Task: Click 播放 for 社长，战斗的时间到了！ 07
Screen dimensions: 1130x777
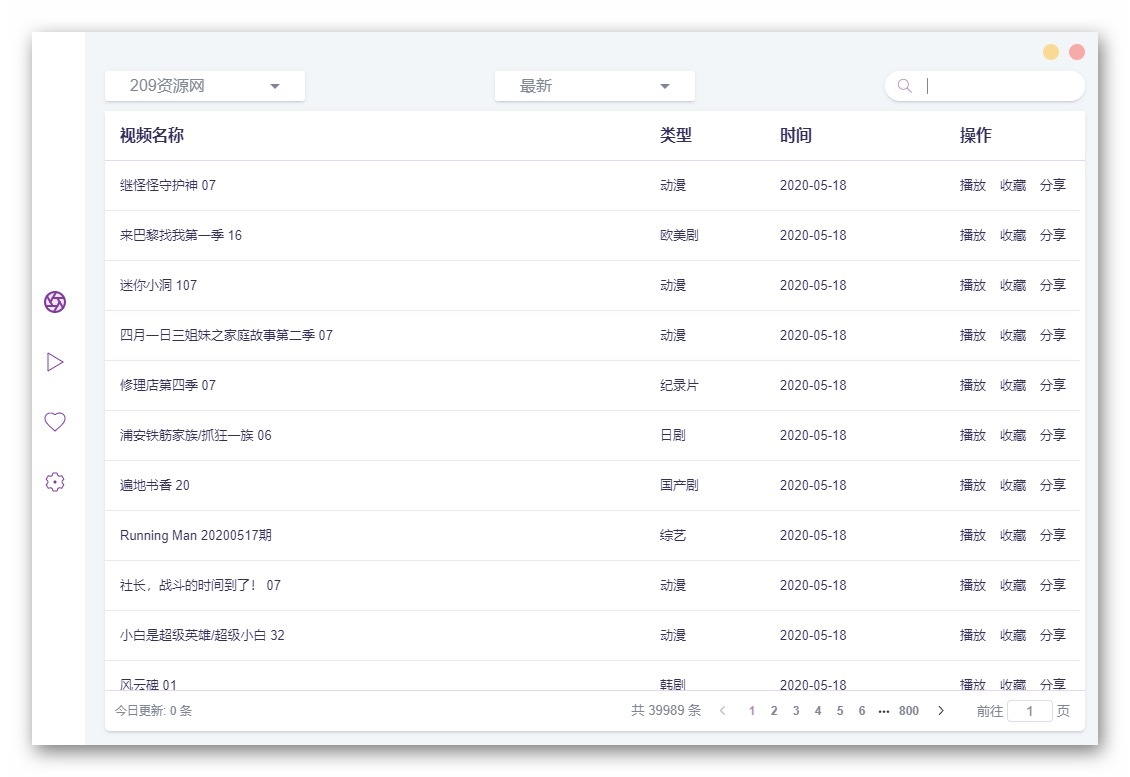Action: pos(972,585)
